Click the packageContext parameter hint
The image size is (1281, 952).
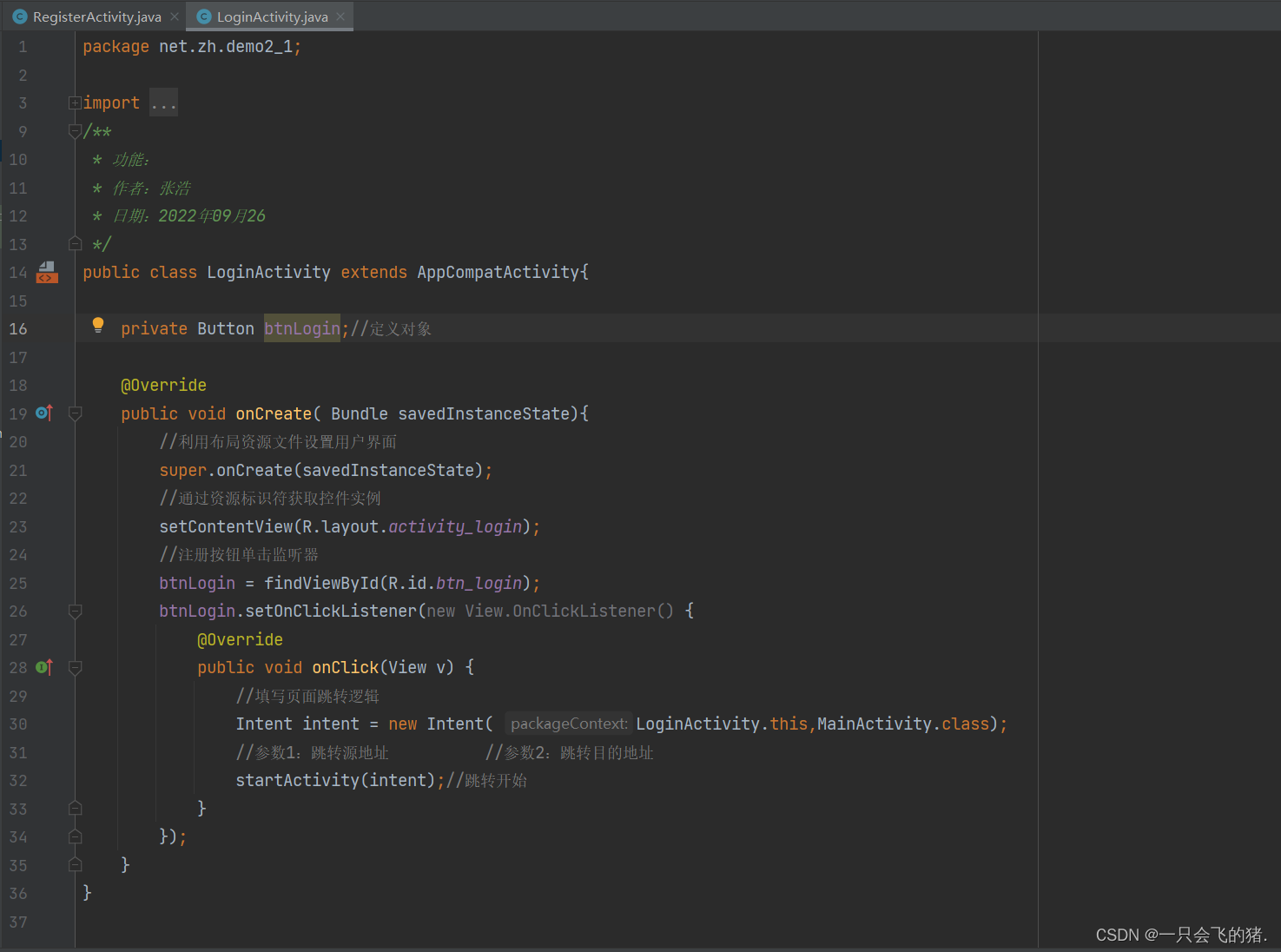(569, 724)
